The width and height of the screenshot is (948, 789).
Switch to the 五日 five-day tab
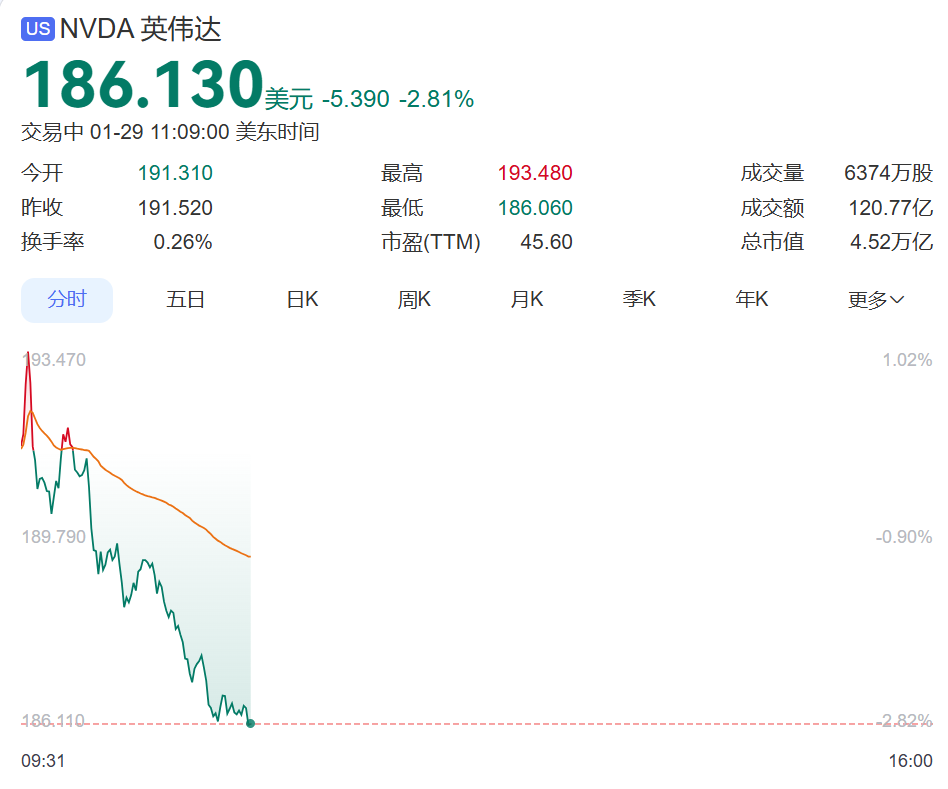click(x=186, y=300)
